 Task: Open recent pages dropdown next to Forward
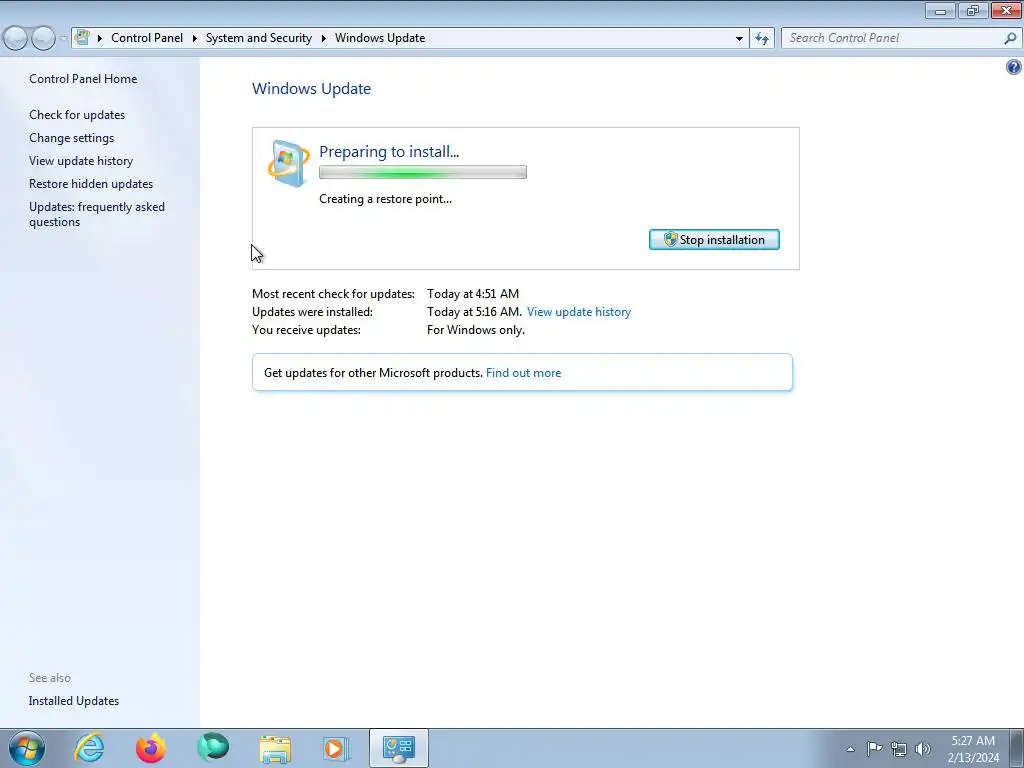[63, 39]
